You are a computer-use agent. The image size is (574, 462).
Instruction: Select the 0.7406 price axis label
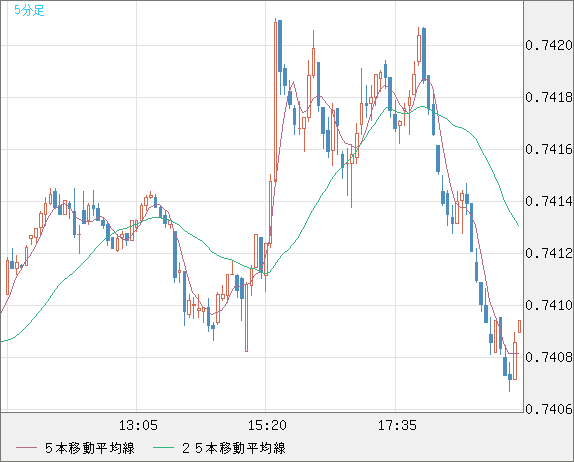(549, 409)
